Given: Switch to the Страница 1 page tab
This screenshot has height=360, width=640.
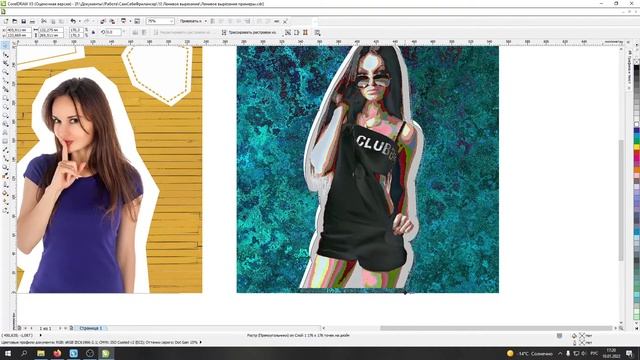Looking at the screenshot, I should [91, 328].
